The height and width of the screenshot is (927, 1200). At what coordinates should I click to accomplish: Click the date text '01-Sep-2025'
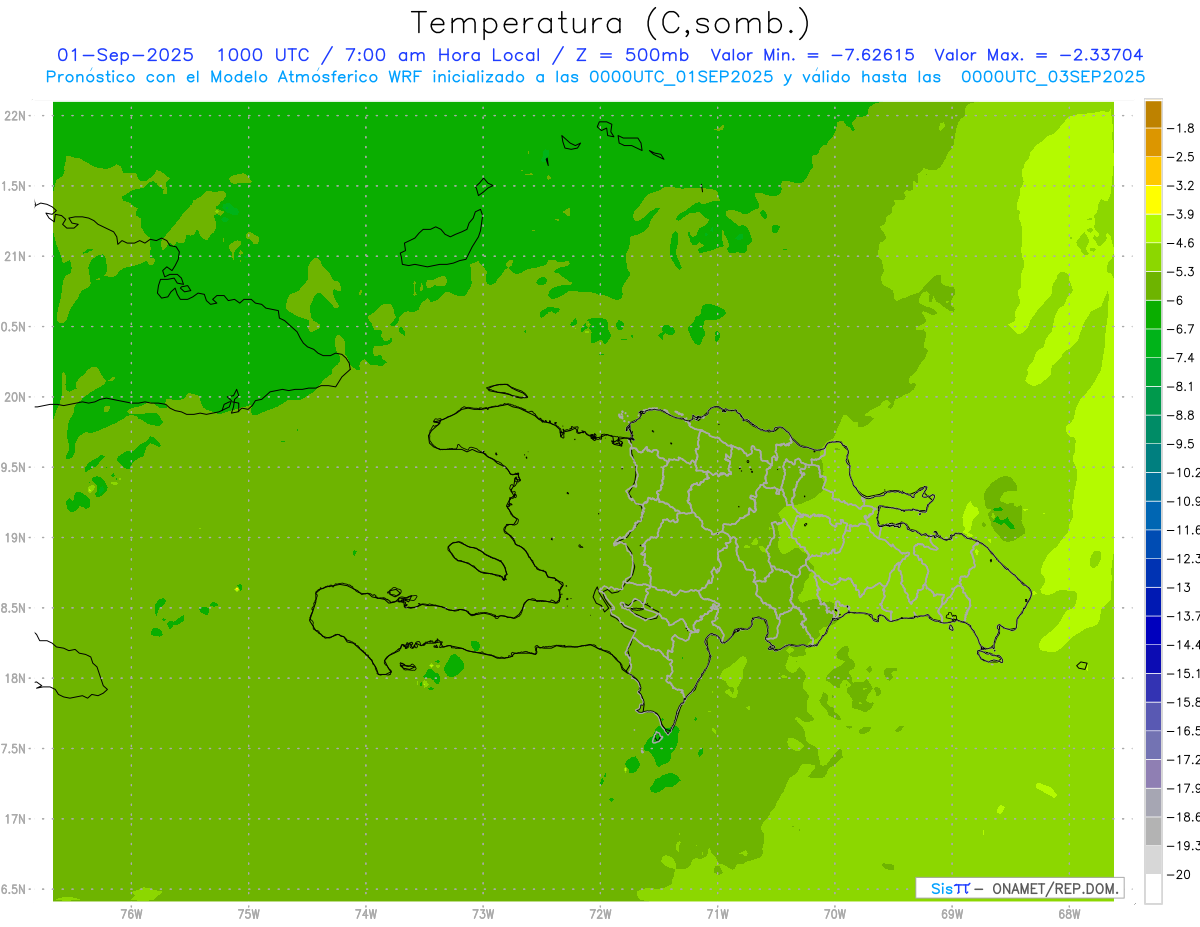tap(125, 55)
